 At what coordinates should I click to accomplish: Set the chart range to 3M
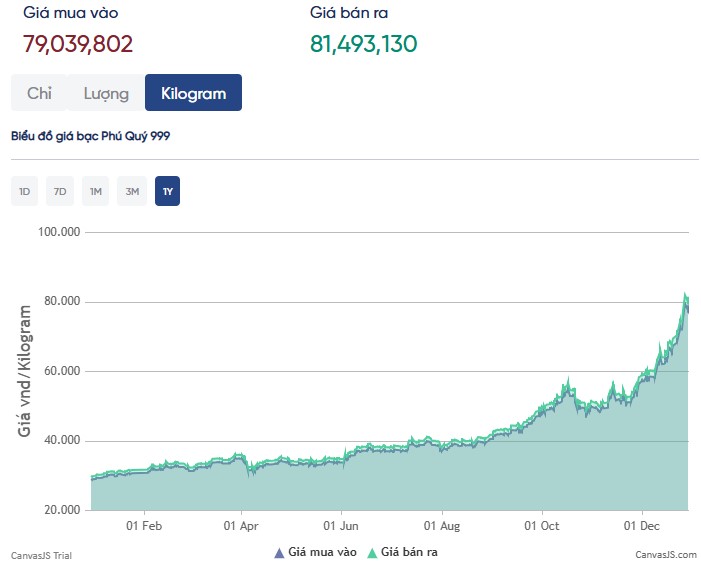pyautogui.click(x=132, y=190)
